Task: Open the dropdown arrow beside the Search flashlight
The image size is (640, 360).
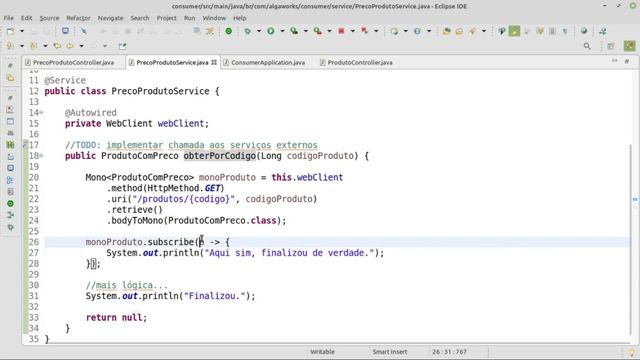Action: 484,31
